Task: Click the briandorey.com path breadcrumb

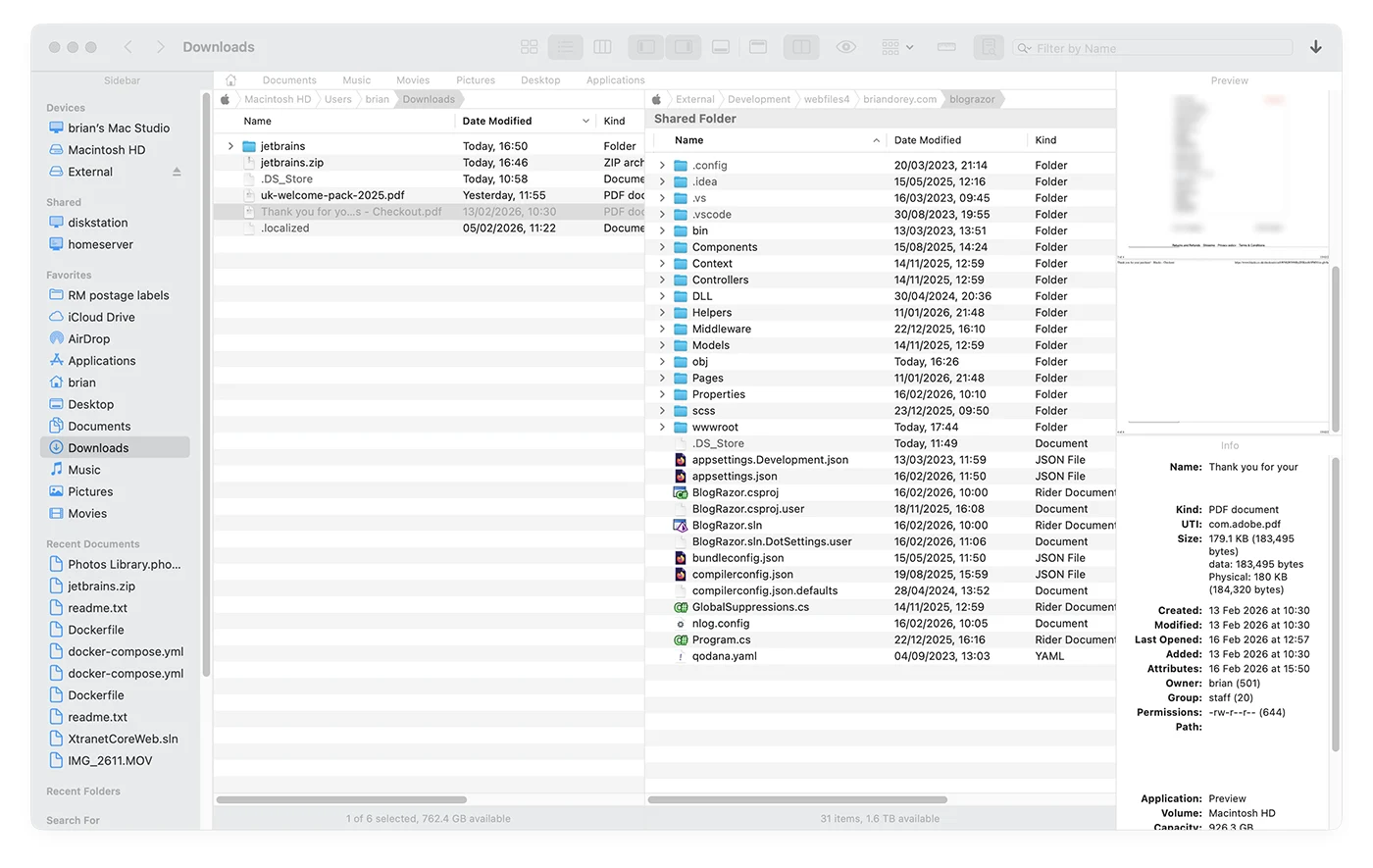Action: (x=899, y=99)
